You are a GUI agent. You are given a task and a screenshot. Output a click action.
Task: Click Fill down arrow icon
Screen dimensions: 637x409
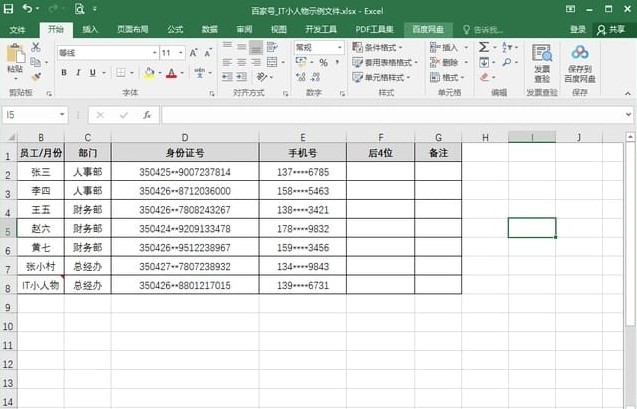(x=484, y=62)
